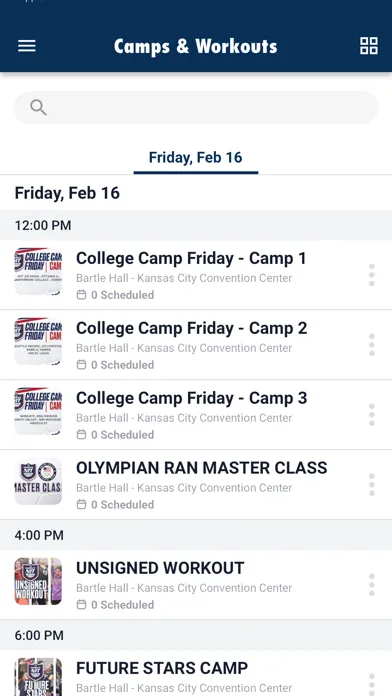Tap the Unsigned Workout thumbnail image
The image size is (392, 696).
[38, 581]
